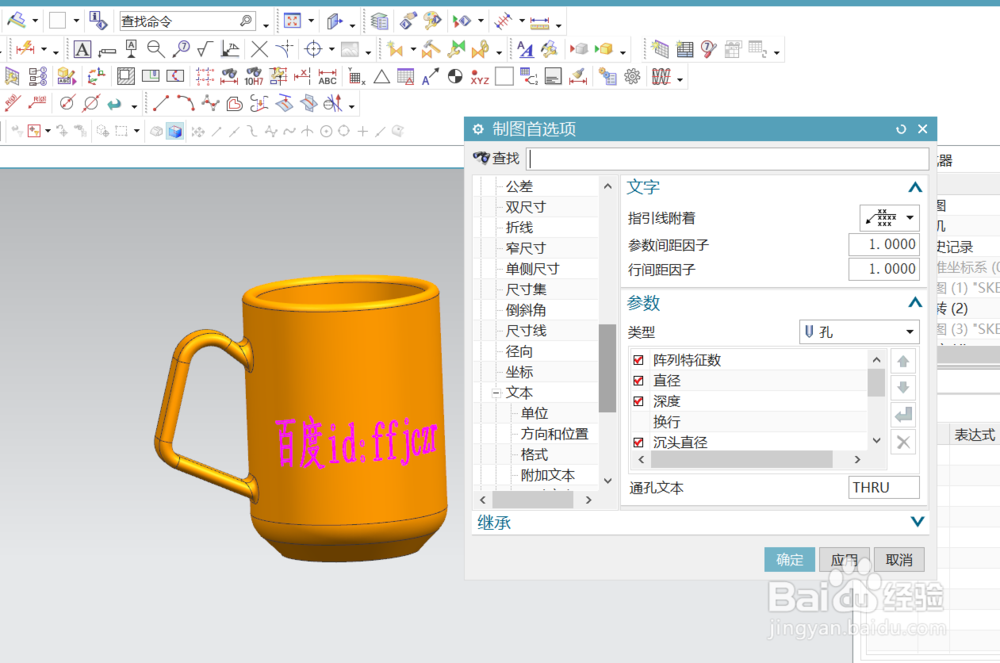Open the 指引线附着 dropdown
The height and width of the screenshot is (663, 1000).
click(889, 218)
